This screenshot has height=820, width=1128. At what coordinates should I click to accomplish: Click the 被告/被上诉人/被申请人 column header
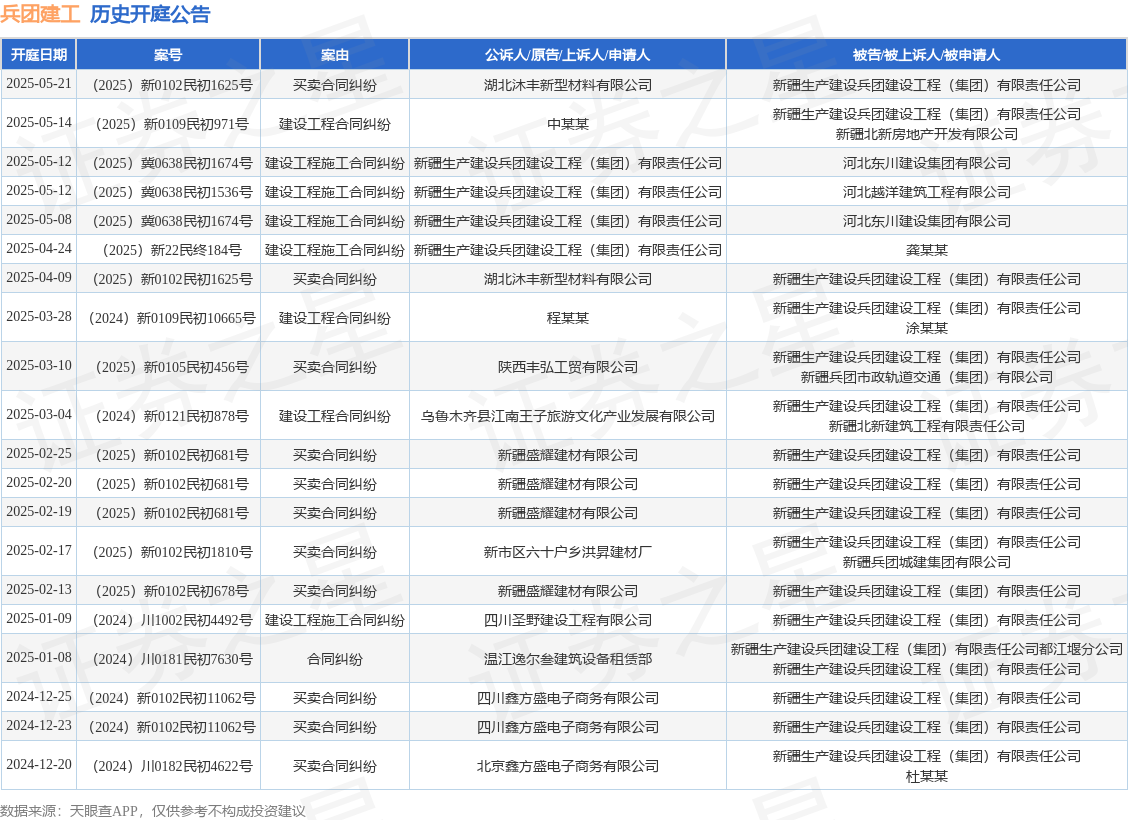tap(927, 55)
